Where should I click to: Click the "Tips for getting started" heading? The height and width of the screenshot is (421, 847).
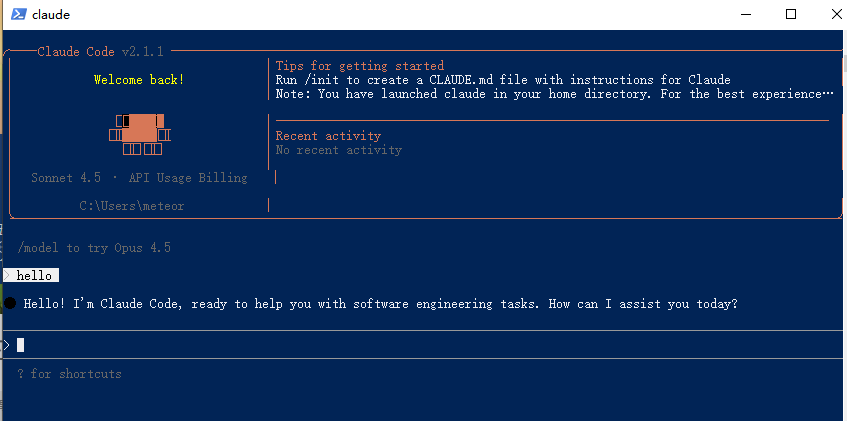pyautogui.click(x=359, y=66)
